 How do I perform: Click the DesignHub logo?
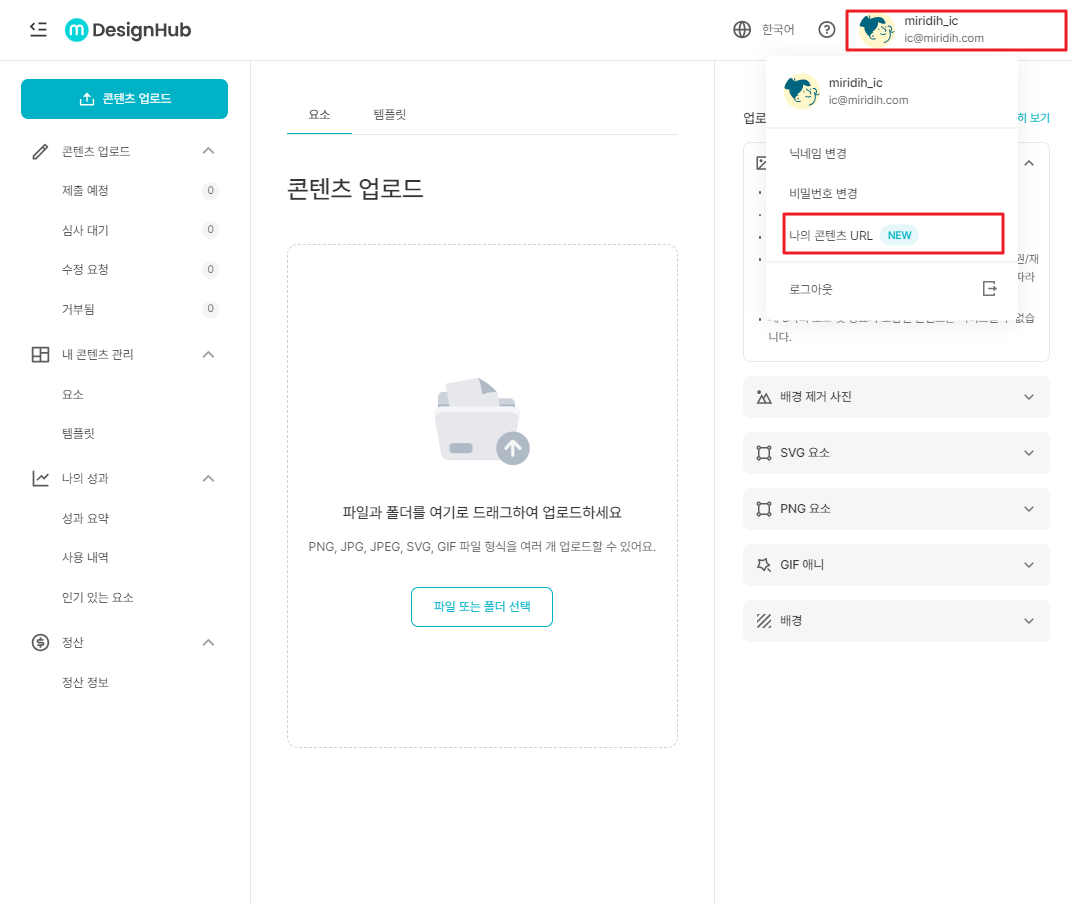[x=128, y=30]
